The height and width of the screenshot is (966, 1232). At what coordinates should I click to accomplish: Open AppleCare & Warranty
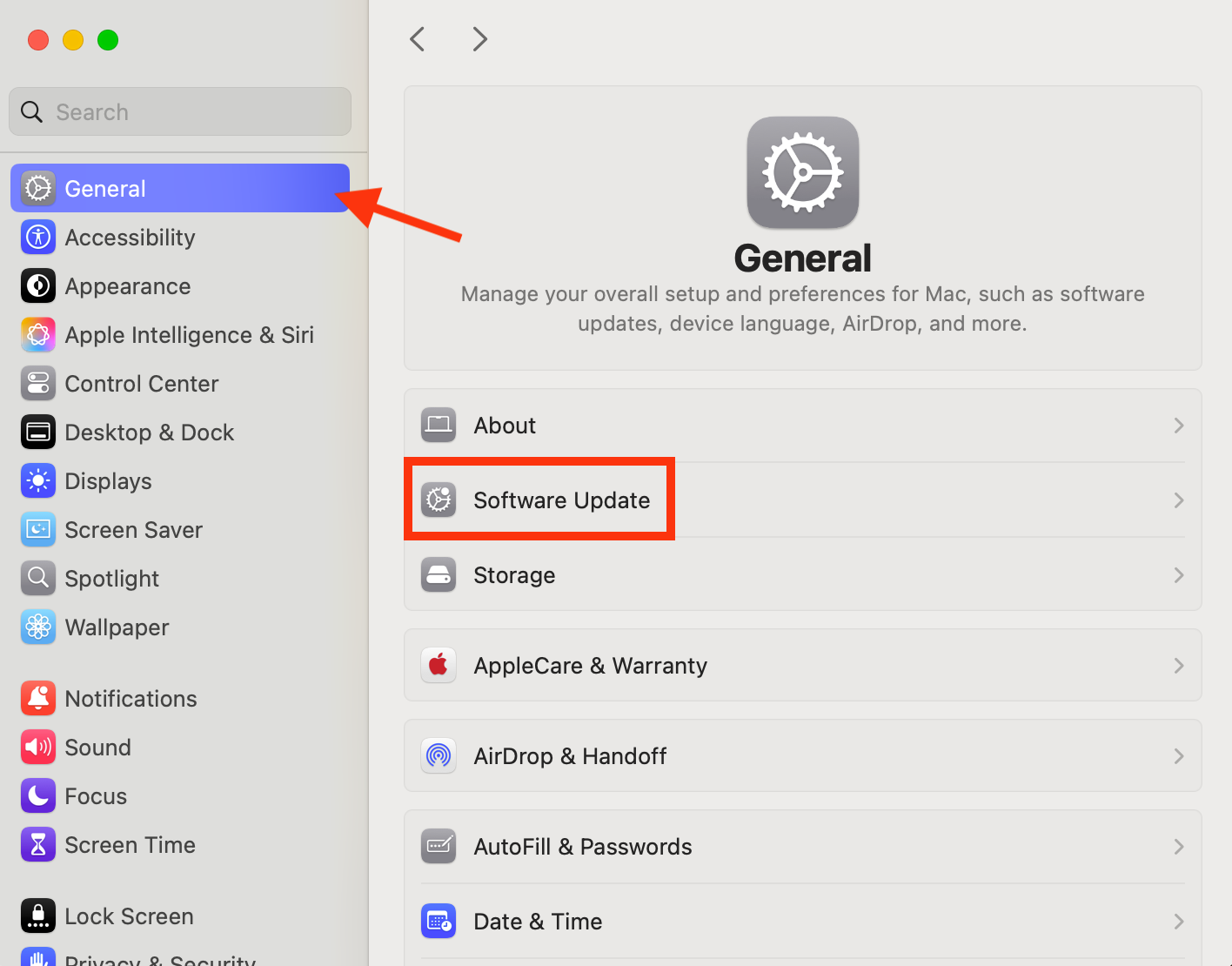click(590, 665)
